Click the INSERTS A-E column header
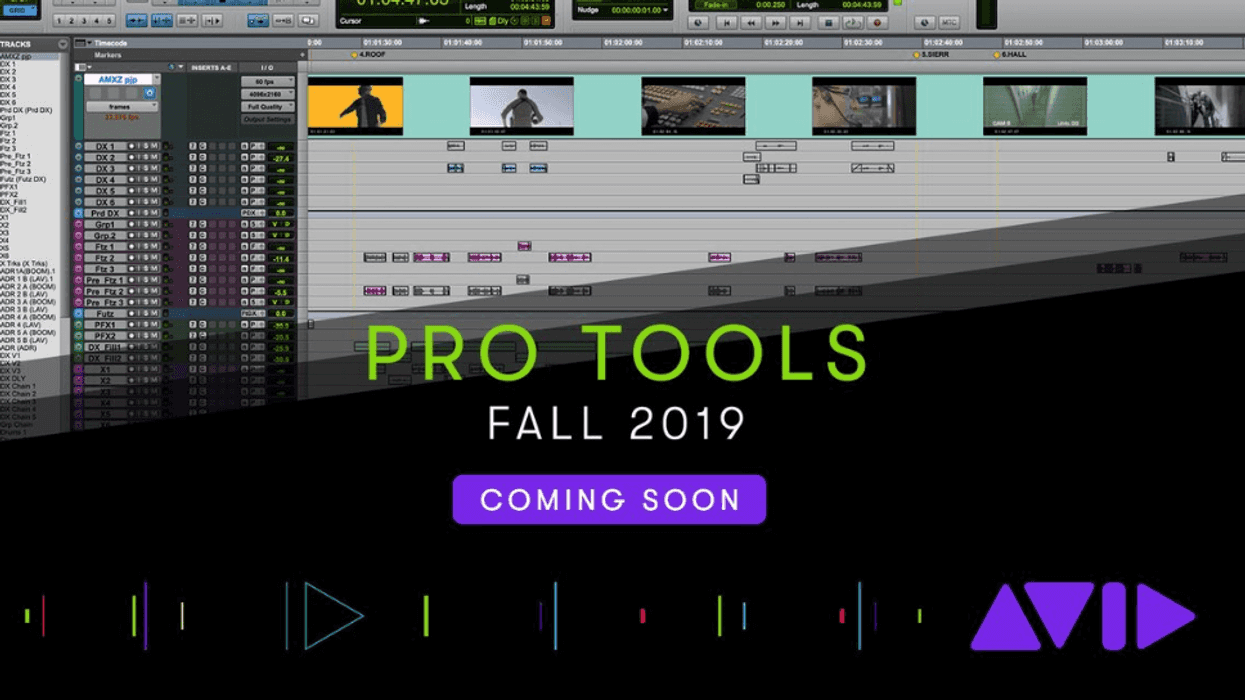The height and width of the screenshot is (700, 1245). 212,67
